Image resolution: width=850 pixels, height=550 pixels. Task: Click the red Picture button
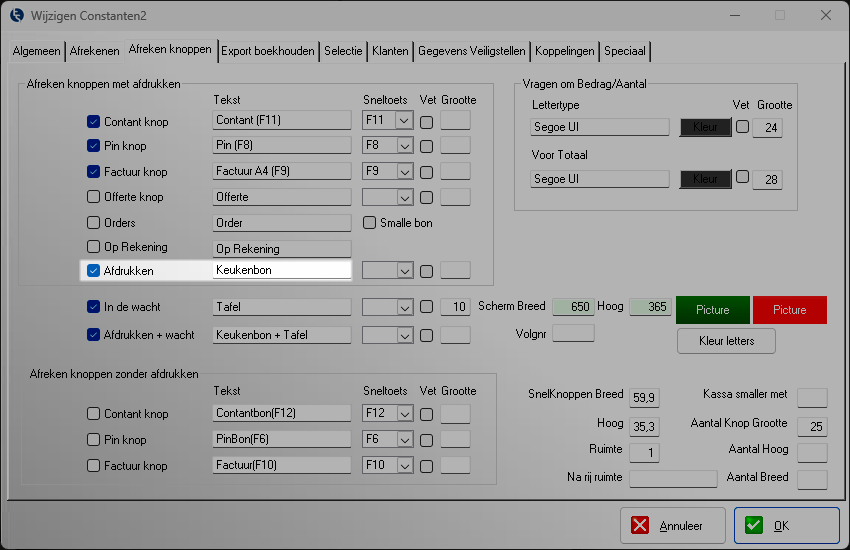[789, 310]
